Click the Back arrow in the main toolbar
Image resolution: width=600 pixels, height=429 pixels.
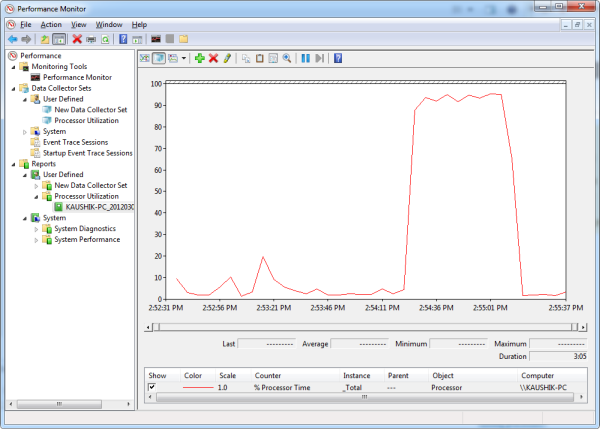coord(12,39)
